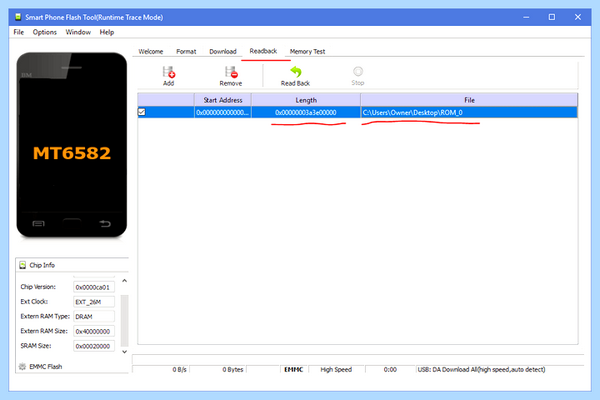The height and width of the screenshot is (400, 600).
Task: Click the empty progress bar above the status bar
Action: [x=358, y=359]
